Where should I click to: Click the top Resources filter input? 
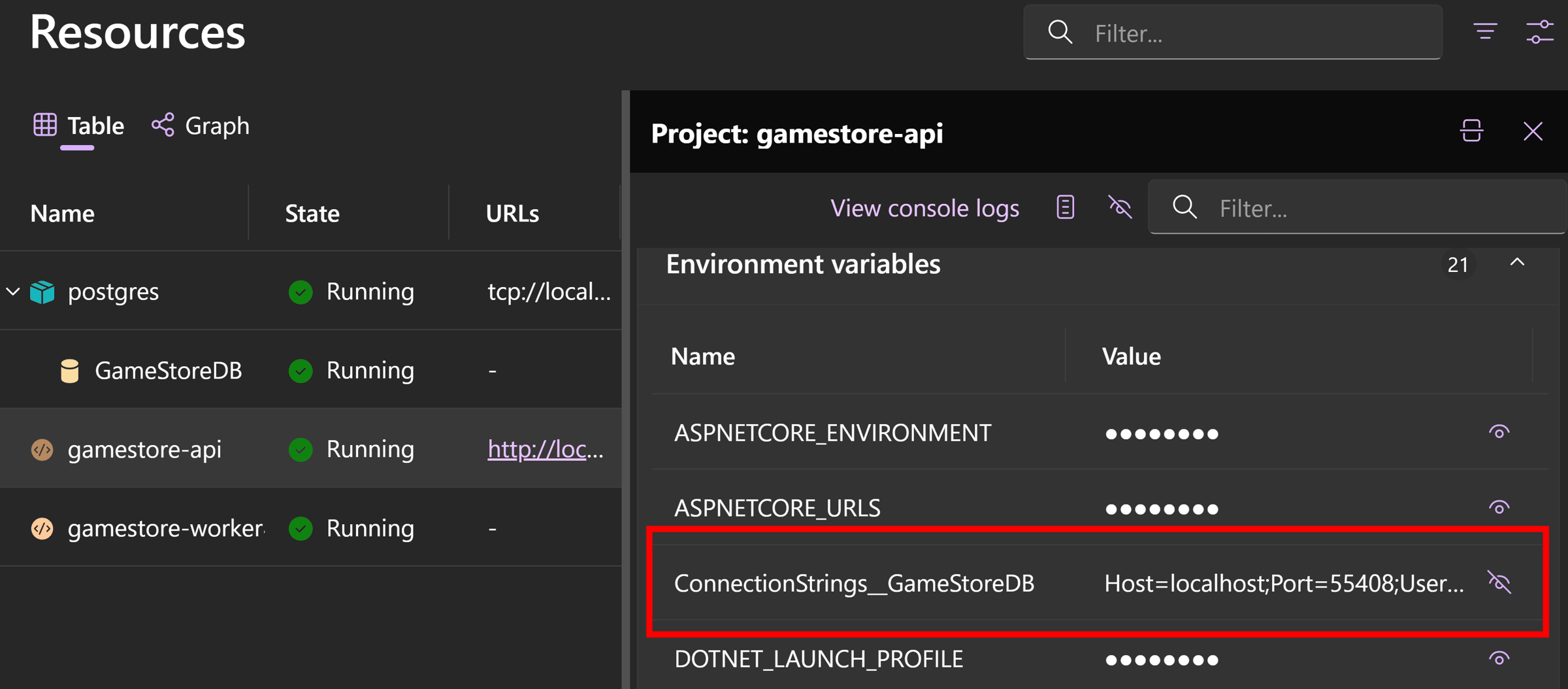1233,33
